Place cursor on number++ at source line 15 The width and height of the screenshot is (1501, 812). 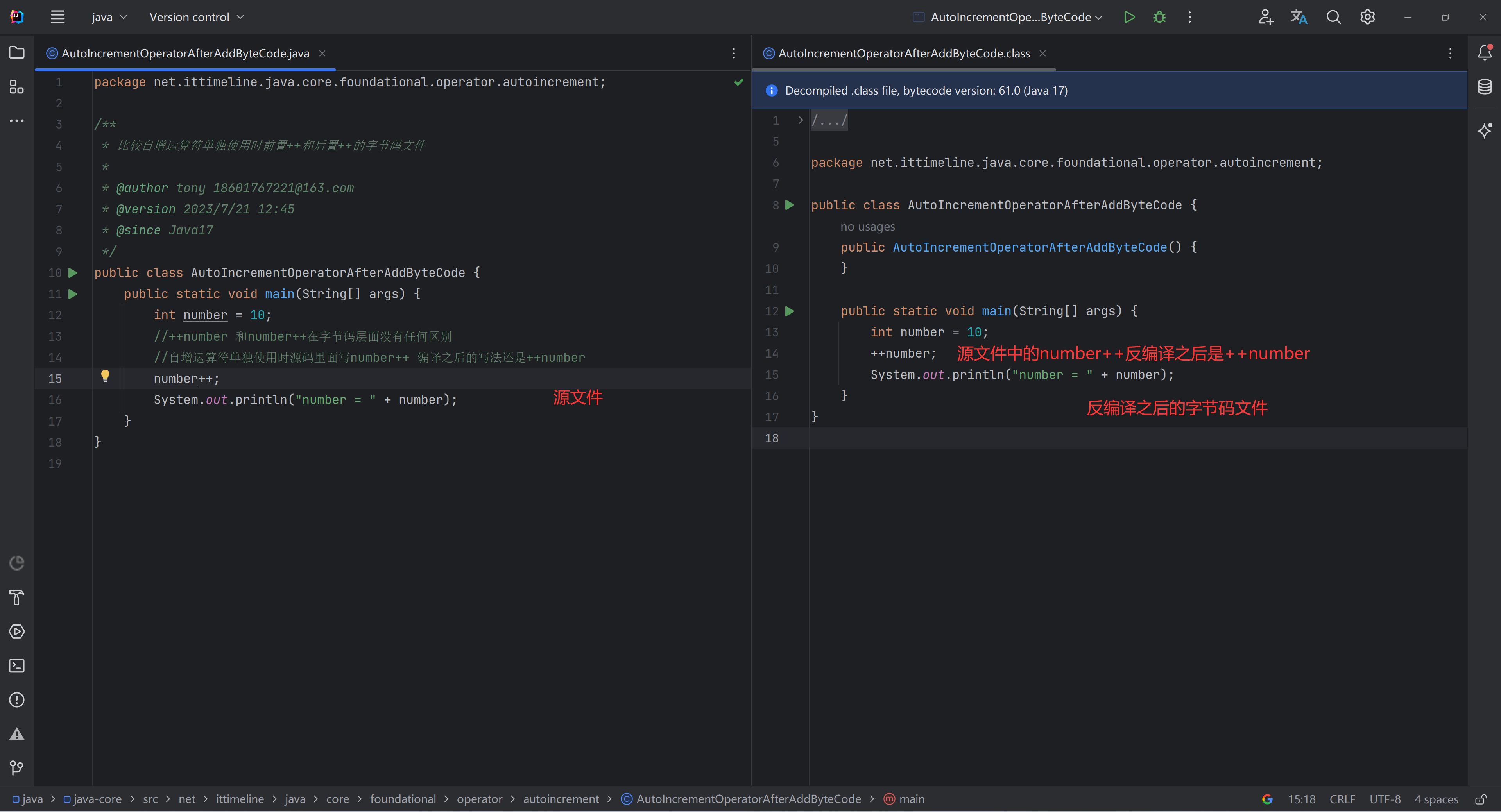pyautogui.click(x=186, y=379)
